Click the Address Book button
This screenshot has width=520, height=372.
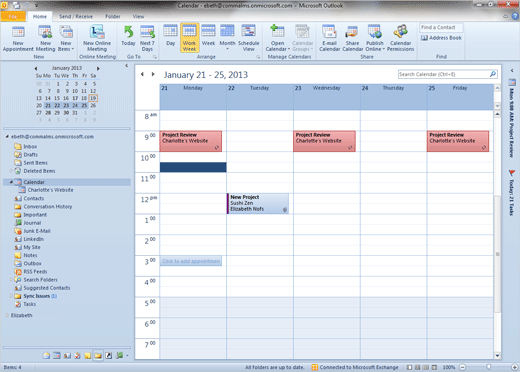pyautogui.click(x=441, y=38)
